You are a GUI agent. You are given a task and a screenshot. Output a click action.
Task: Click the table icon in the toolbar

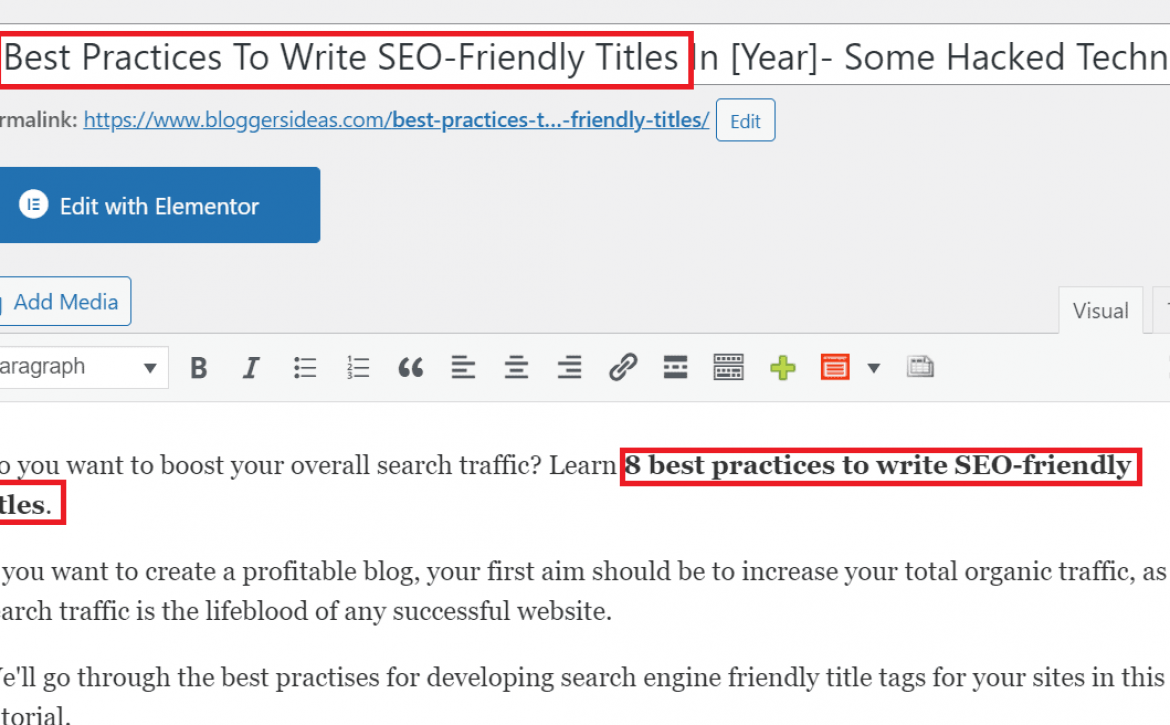(x=920, y=367)
